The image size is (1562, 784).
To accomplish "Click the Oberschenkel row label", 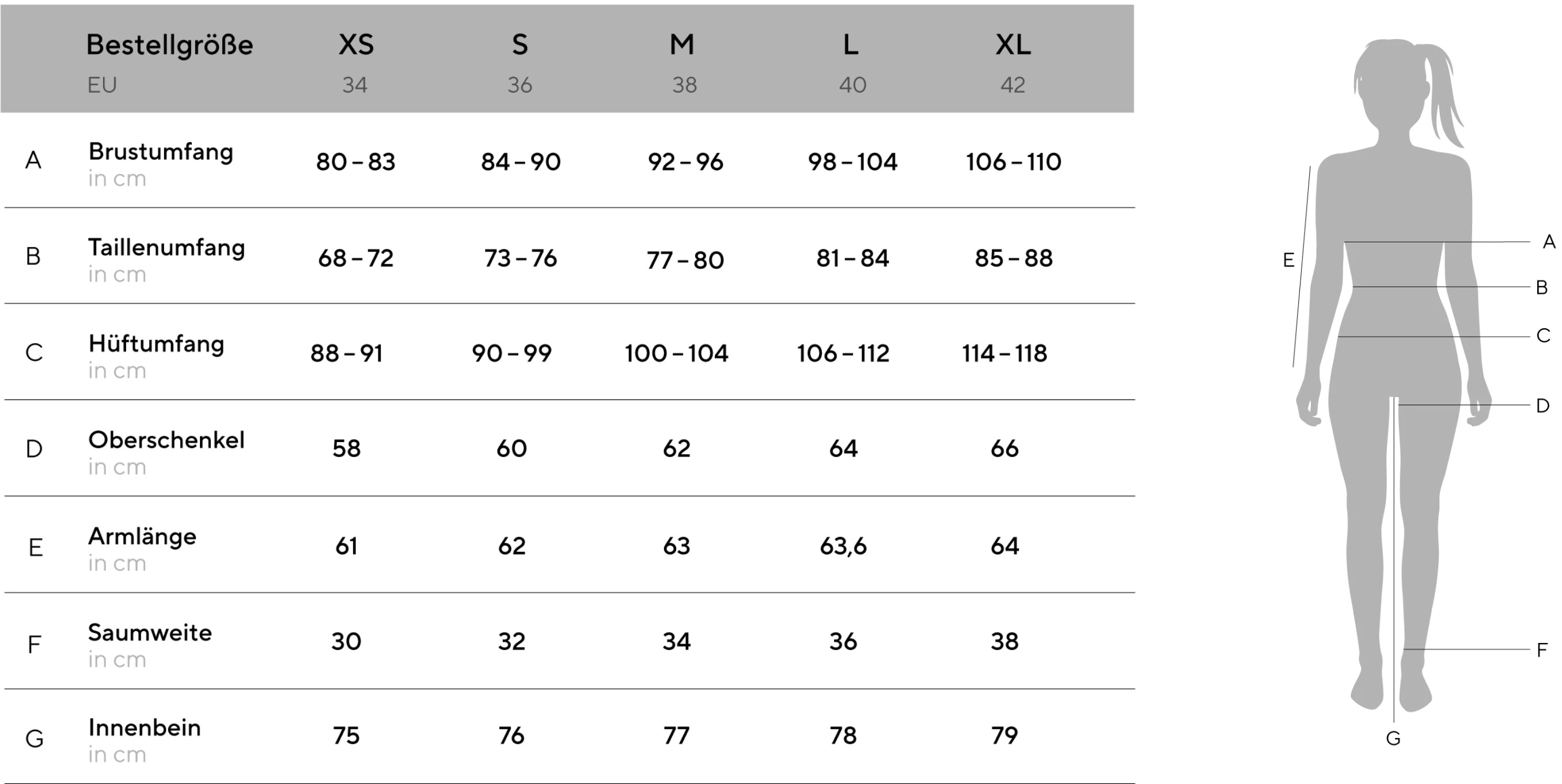I will point(166,440).
